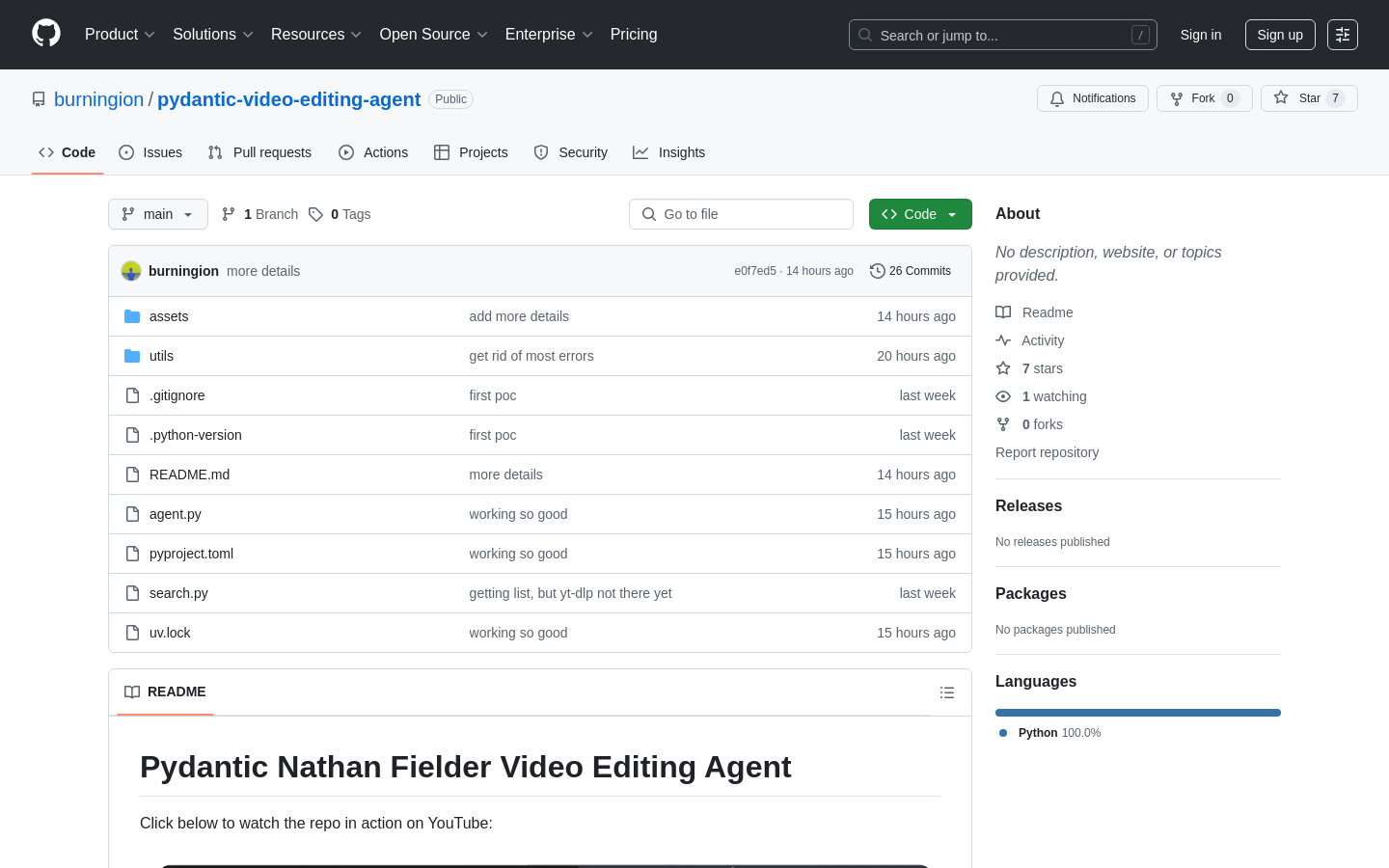Click the commits history clock icon
The image size is (1389, 868).
point(878,271)
